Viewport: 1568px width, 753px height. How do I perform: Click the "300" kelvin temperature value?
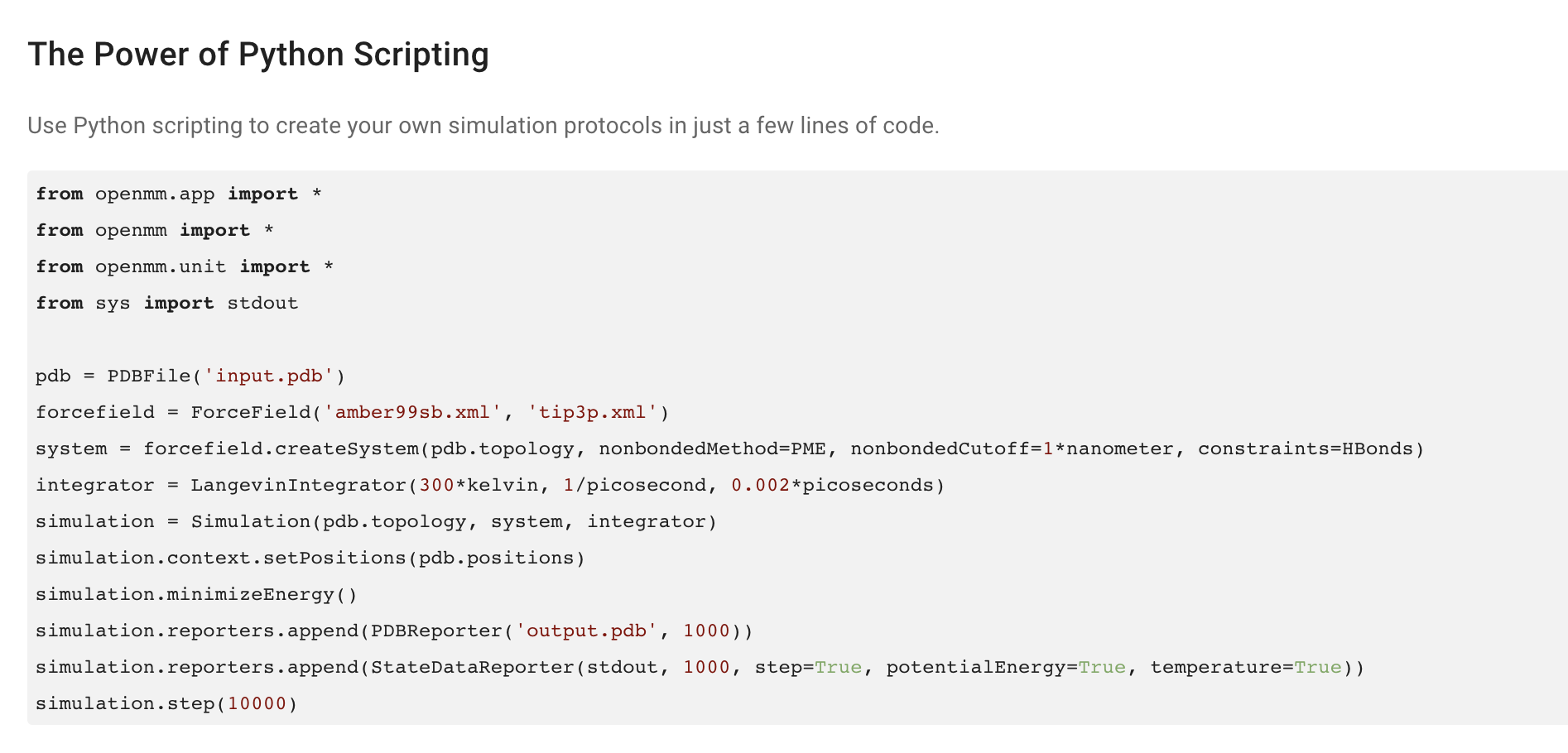point(436,486)
